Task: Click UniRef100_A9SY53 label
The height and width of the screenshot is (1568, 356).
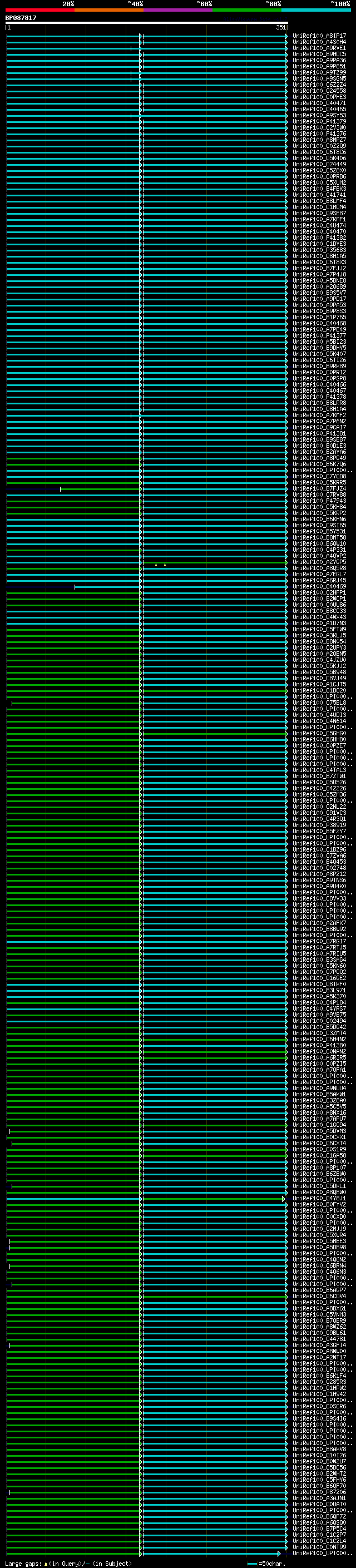Action: [x=319, y=115]
